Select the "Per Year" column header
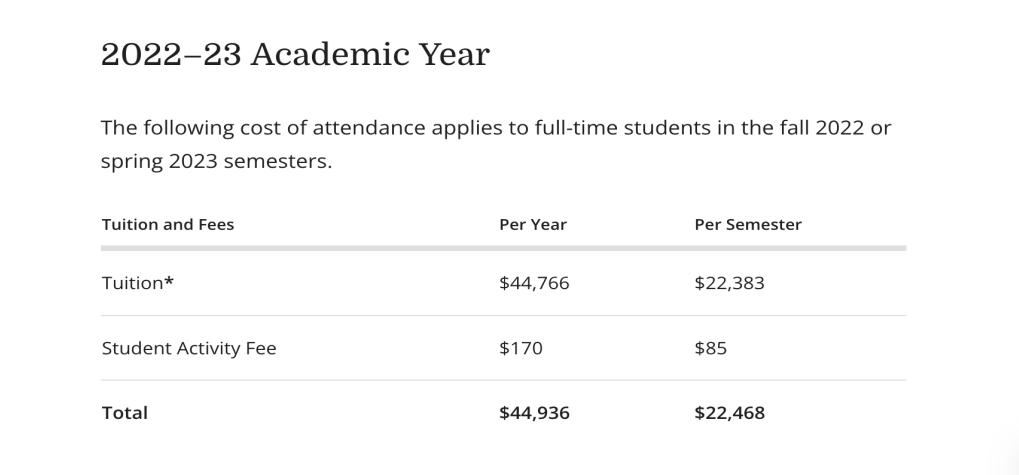 (533, 225)
